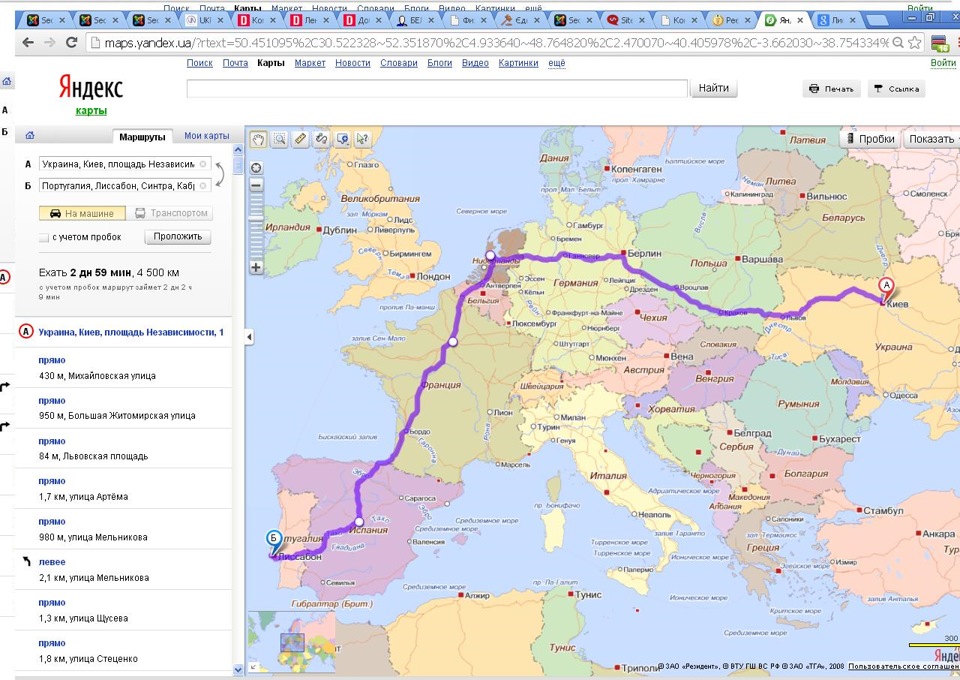Image resolution: width=960 pixels, height=680 pixels.
Task: Click the Yandex search input field
Action: (x=437, y=88)
